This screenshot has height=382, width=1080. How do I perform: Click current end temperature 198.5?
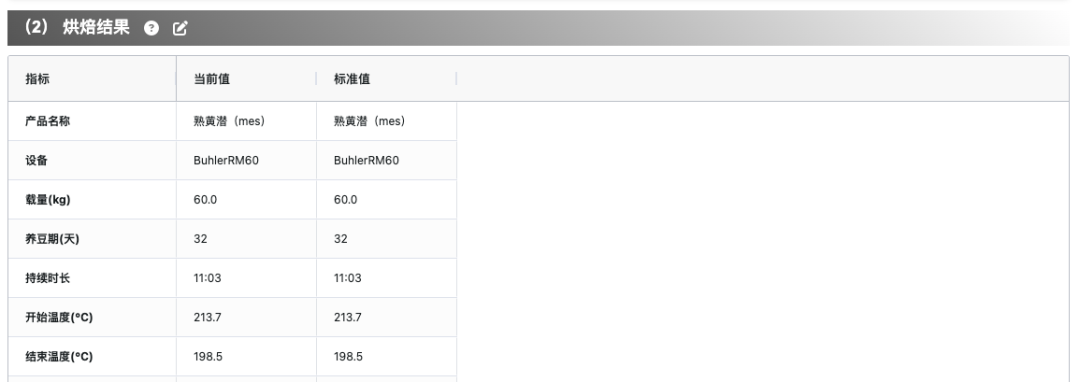[208, 357]
